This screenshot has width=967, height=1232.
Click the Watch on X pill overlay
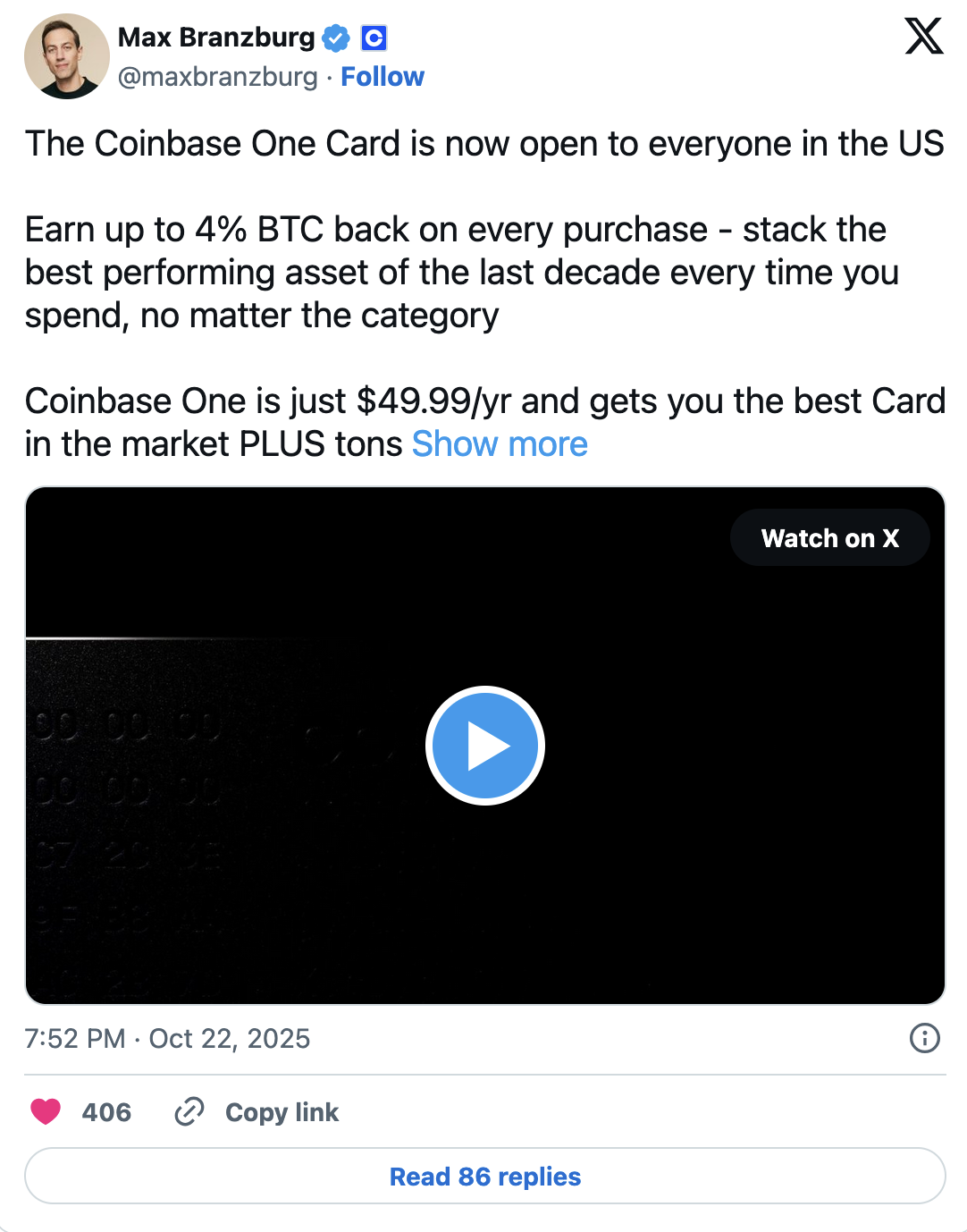[x=829, y=537]
